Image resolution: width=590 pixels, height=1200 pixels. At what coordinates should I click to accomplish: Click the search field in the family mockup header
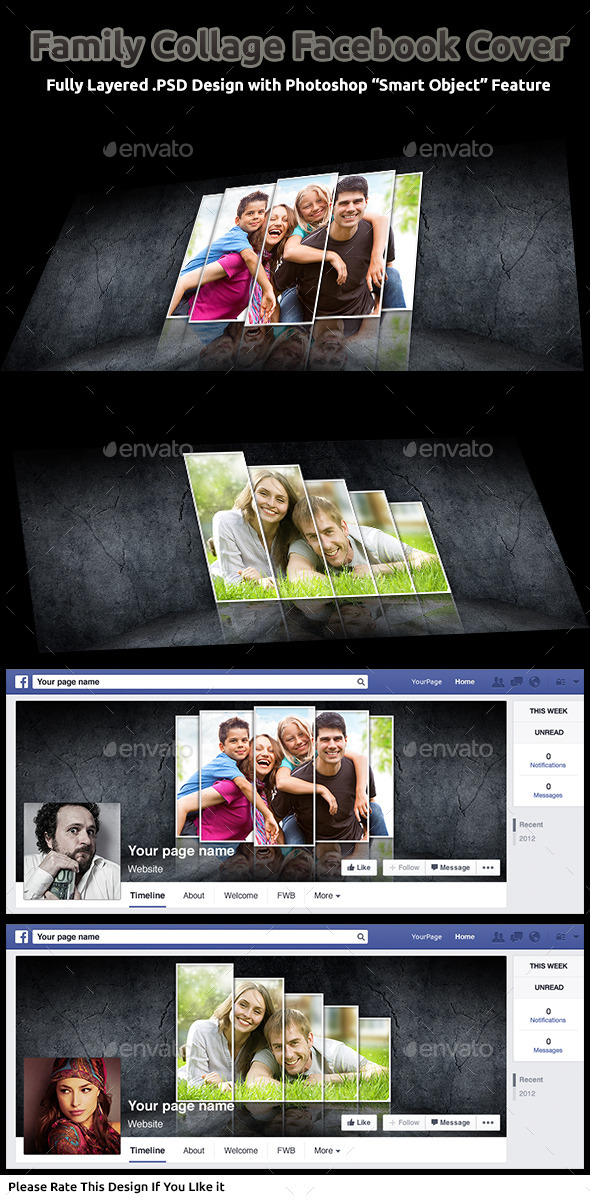tap(200, 682)
